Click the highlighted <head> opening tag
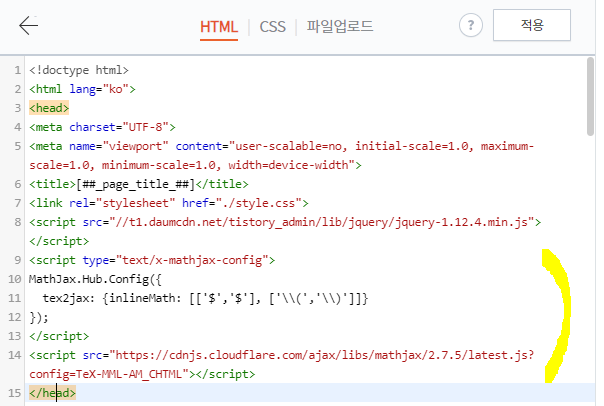The height and width of the screenshot is (406, 604). (49, 108)
